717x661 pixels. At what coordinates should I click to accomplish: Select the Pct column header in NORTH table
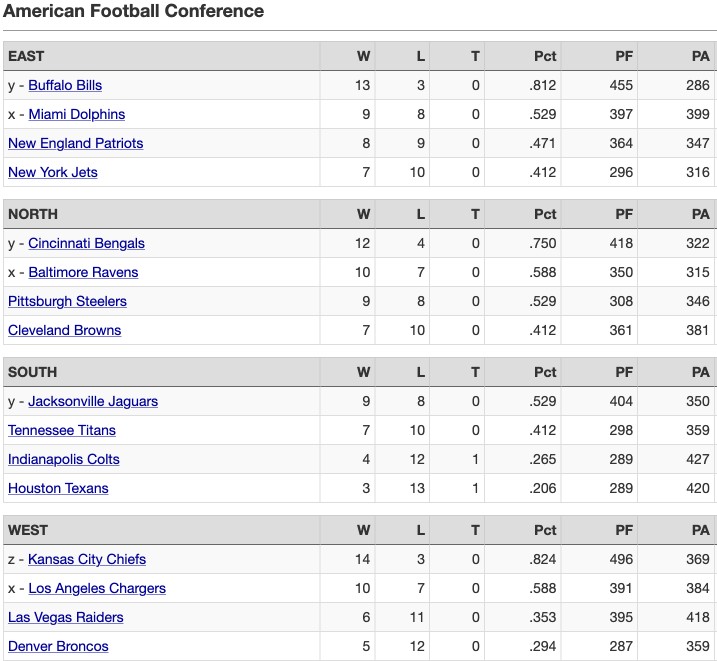tap(545, 214)
